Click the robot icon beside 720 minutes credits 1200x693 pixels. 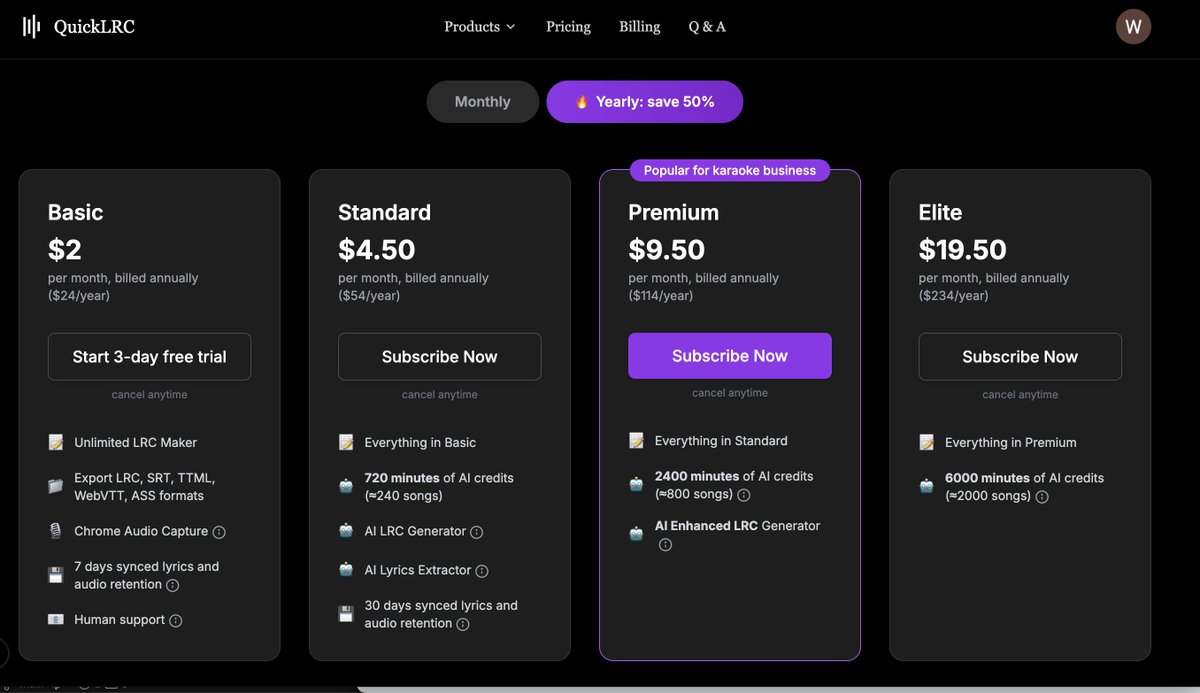coord(346,486)
